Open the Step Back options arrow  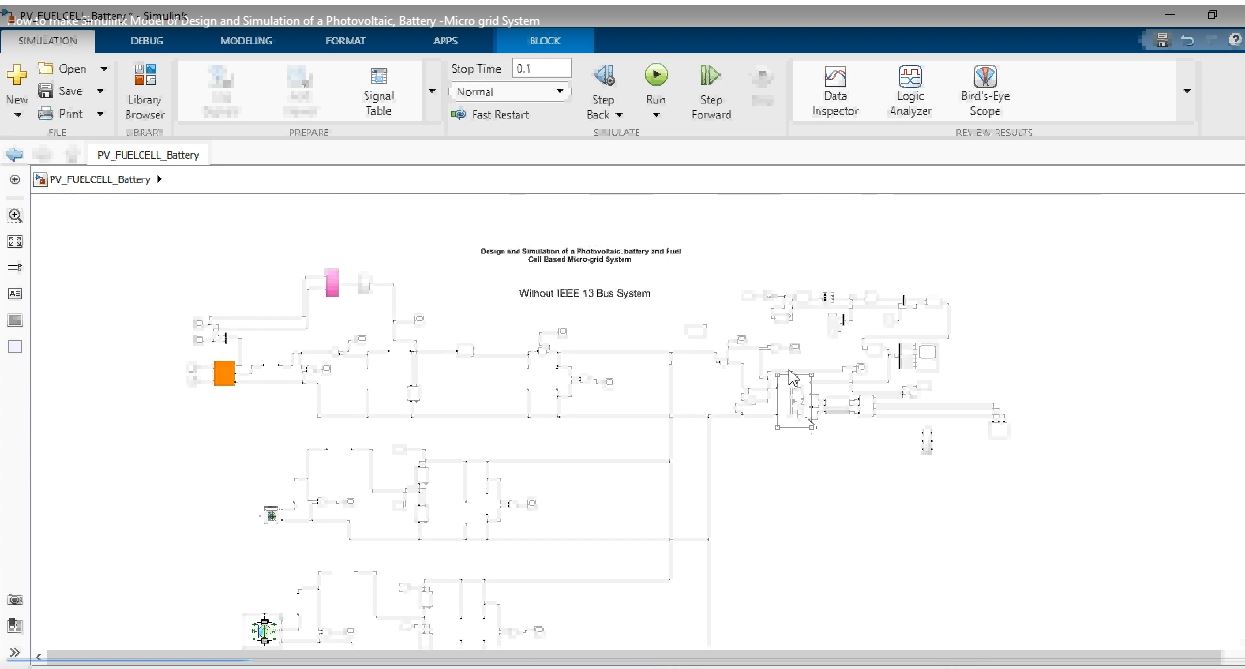pyautogui.click(x=620, y=115)
